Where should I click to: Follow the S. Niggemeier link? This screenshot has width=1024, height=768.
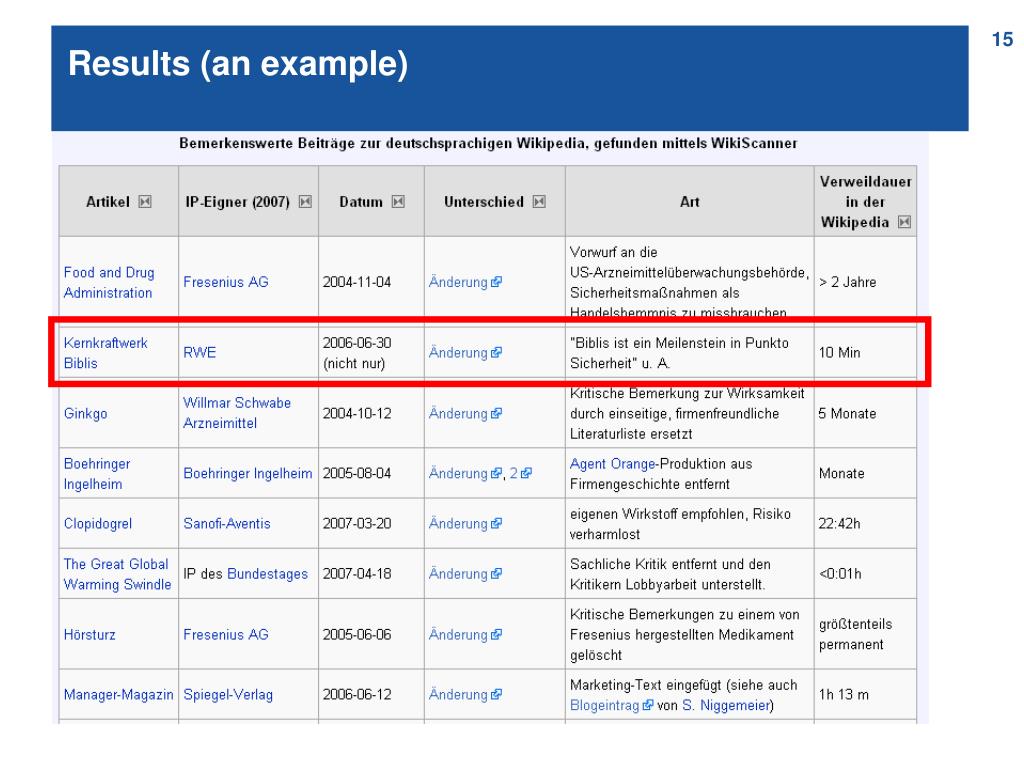(728, 705)
